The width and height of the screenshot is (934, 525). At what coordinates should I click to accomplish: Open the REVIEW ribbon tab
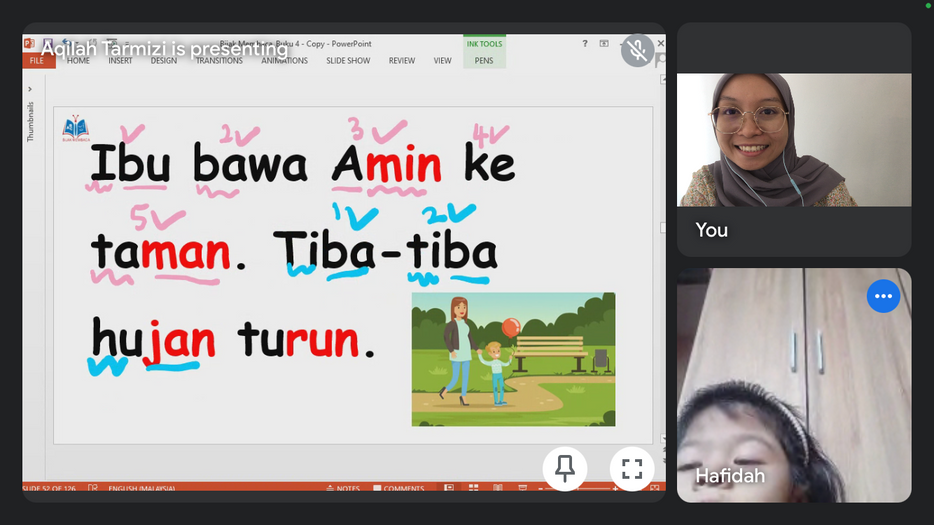point(402,61)
